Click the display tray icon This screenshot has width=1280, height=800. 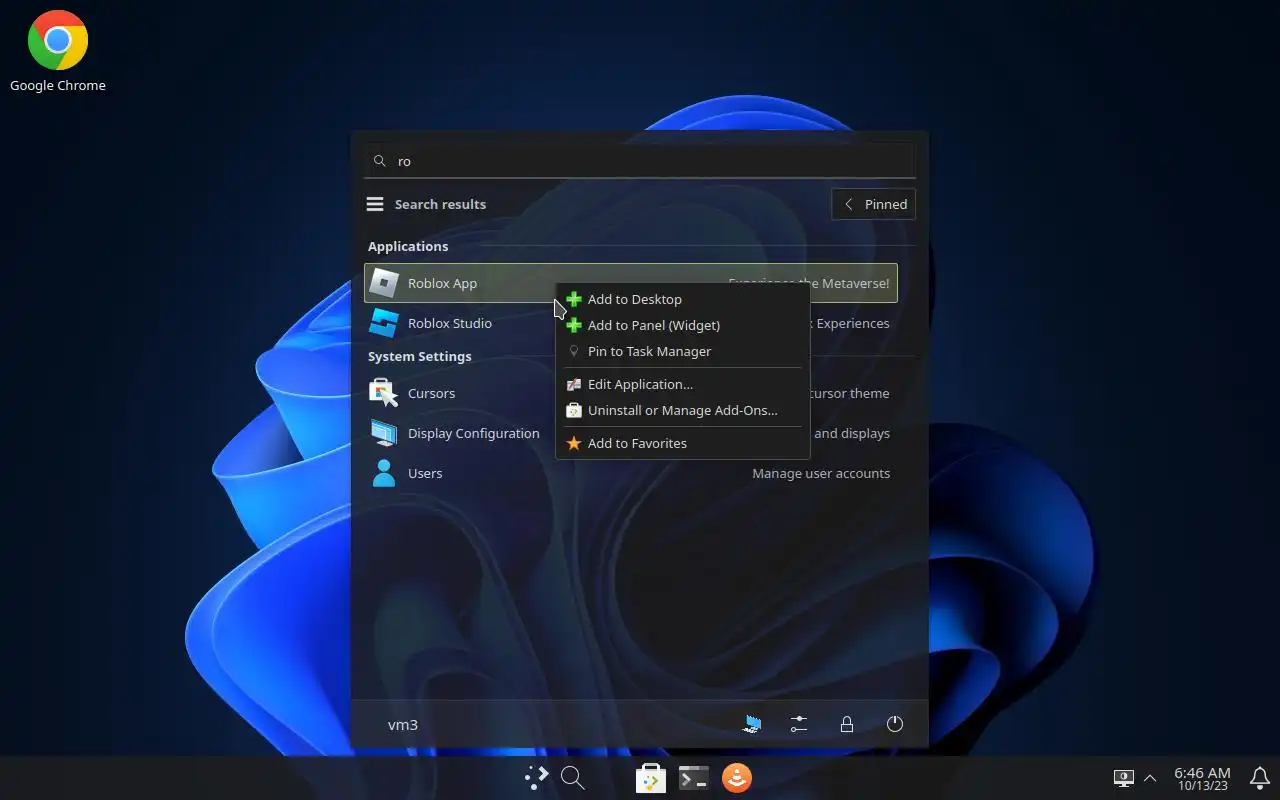point(1124,778)
